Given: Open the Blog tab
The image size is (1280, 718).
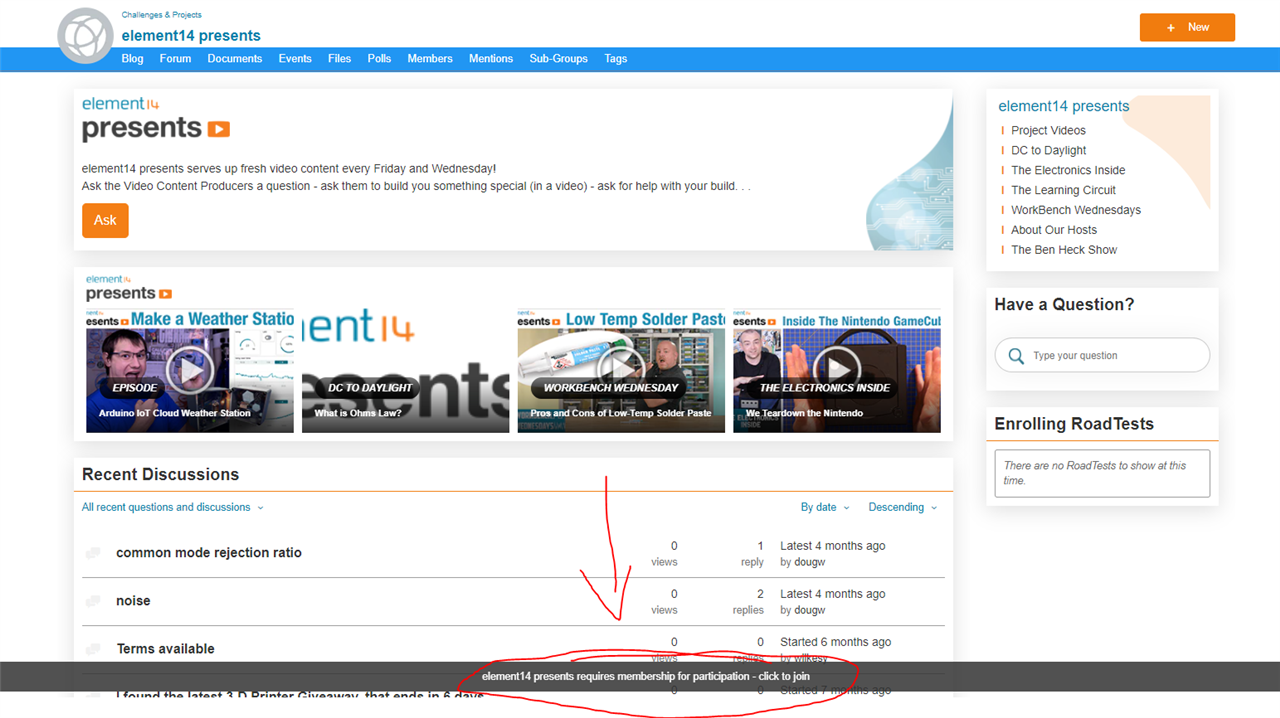Looking at the screenshot, I should tap(132, 59).
